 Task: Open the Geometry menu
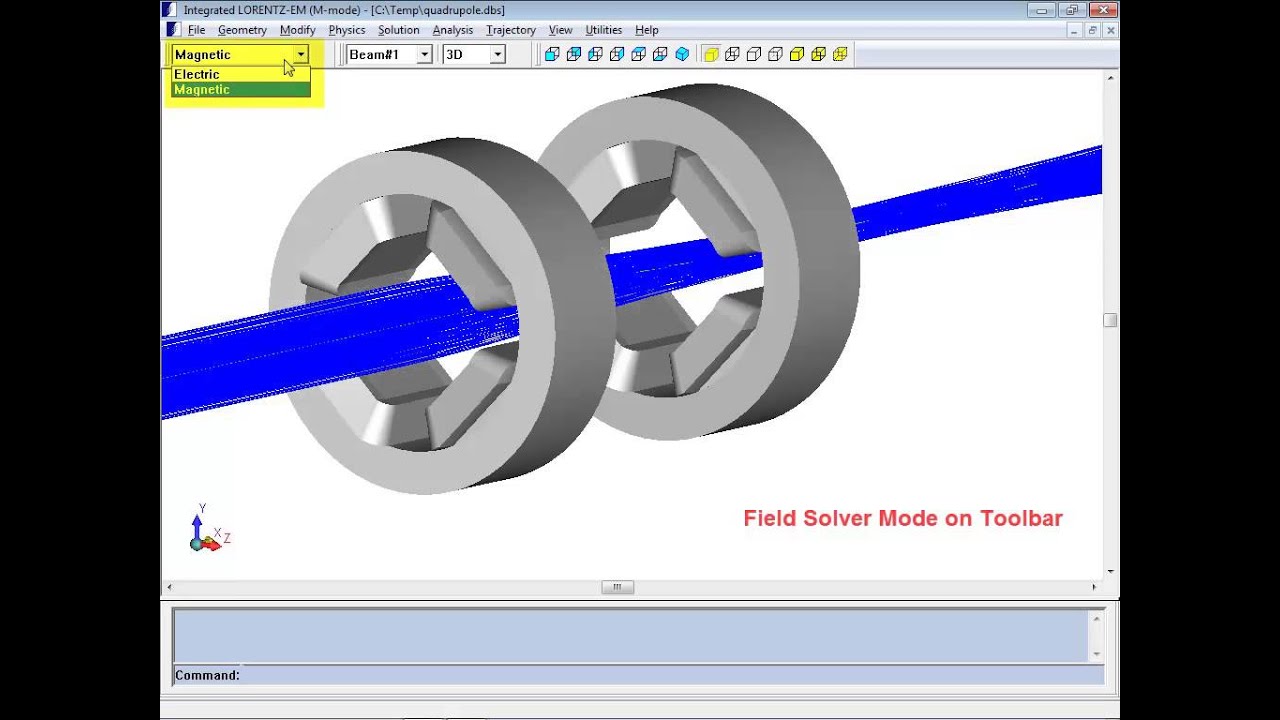coord(242,30)
